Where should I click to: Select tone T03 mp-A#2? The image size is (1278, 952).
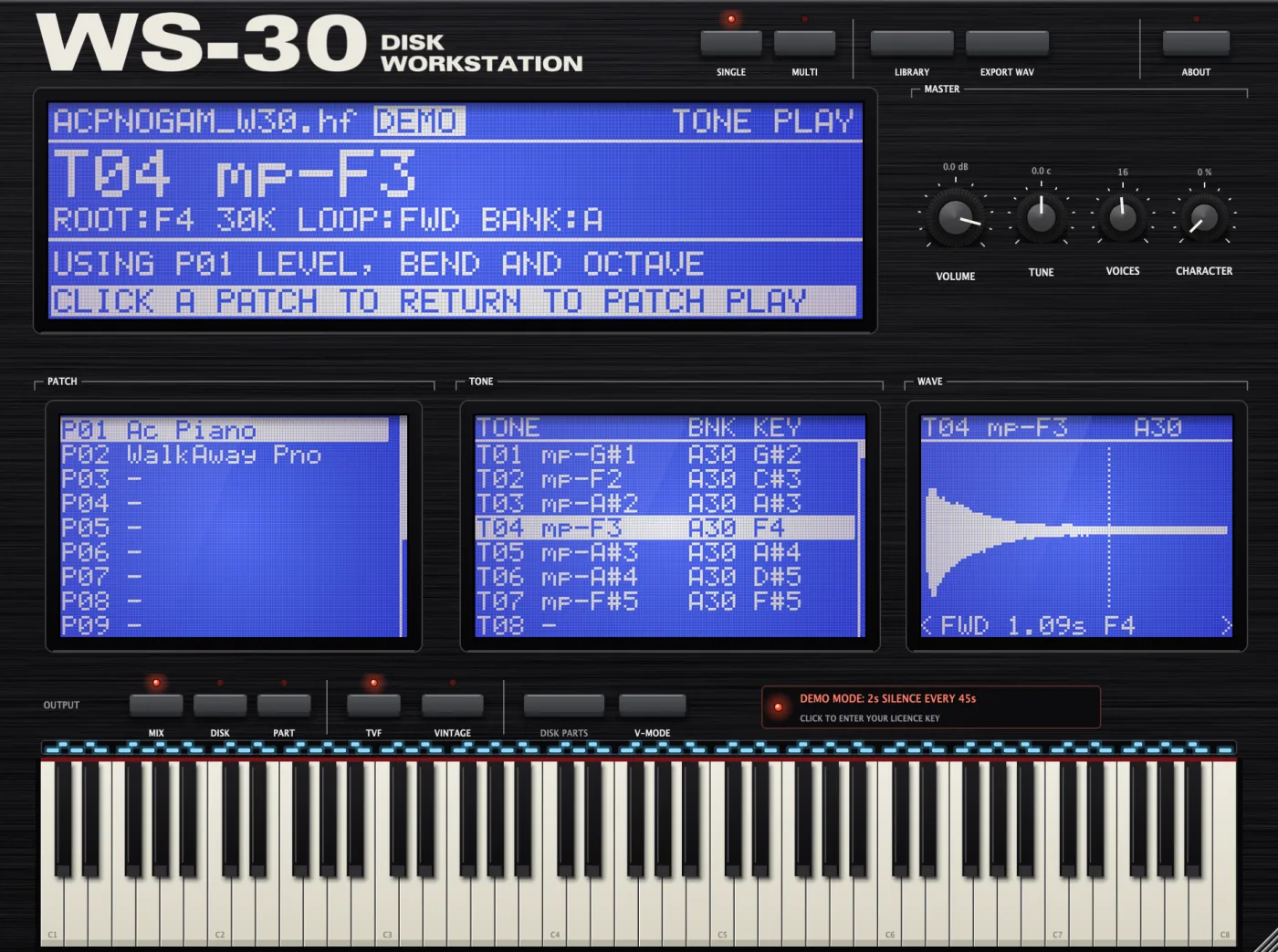click(x=665, y=504)
